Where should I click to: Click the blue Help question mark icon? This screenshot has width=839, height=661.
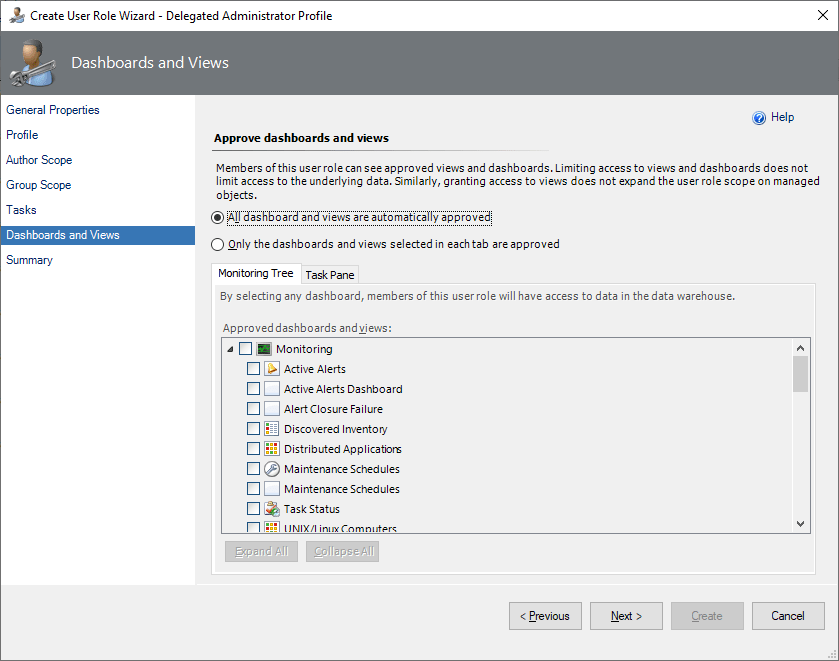point(759,118)
